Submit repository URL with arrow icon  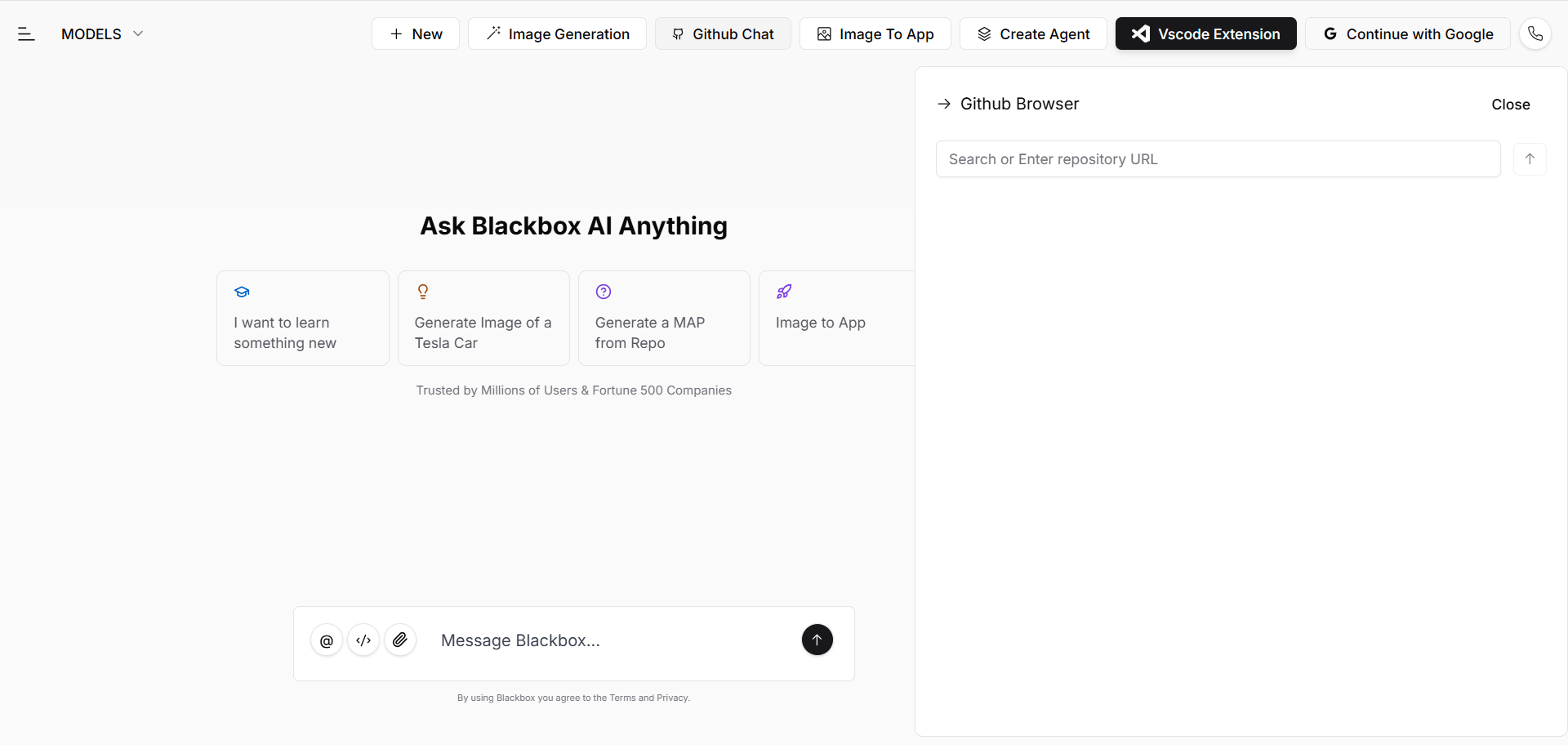click(x=1530, y=159)
